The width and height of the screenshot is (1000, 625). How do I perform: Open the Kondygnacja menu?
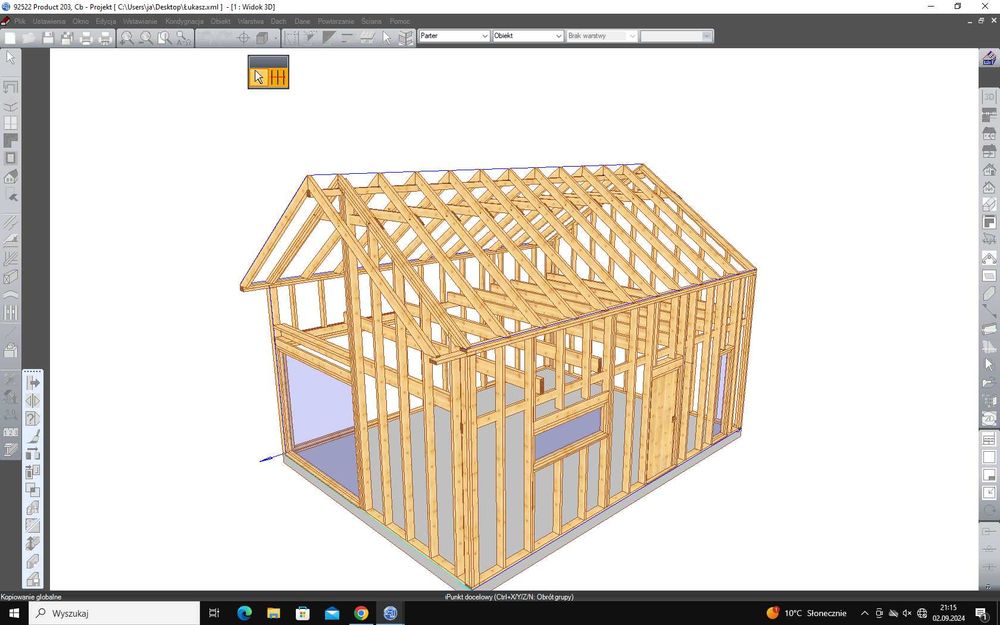click(184, 21)
